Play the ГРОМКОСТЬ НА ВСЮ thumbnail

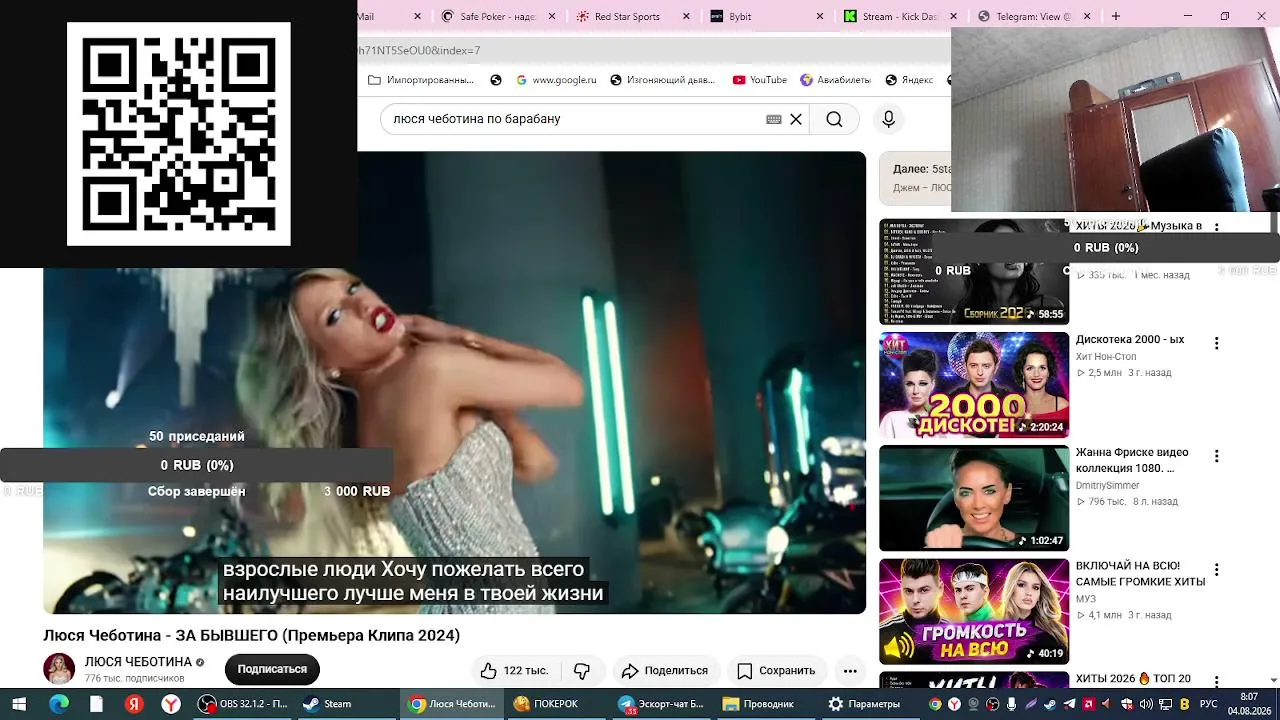[x=974, y=611]
